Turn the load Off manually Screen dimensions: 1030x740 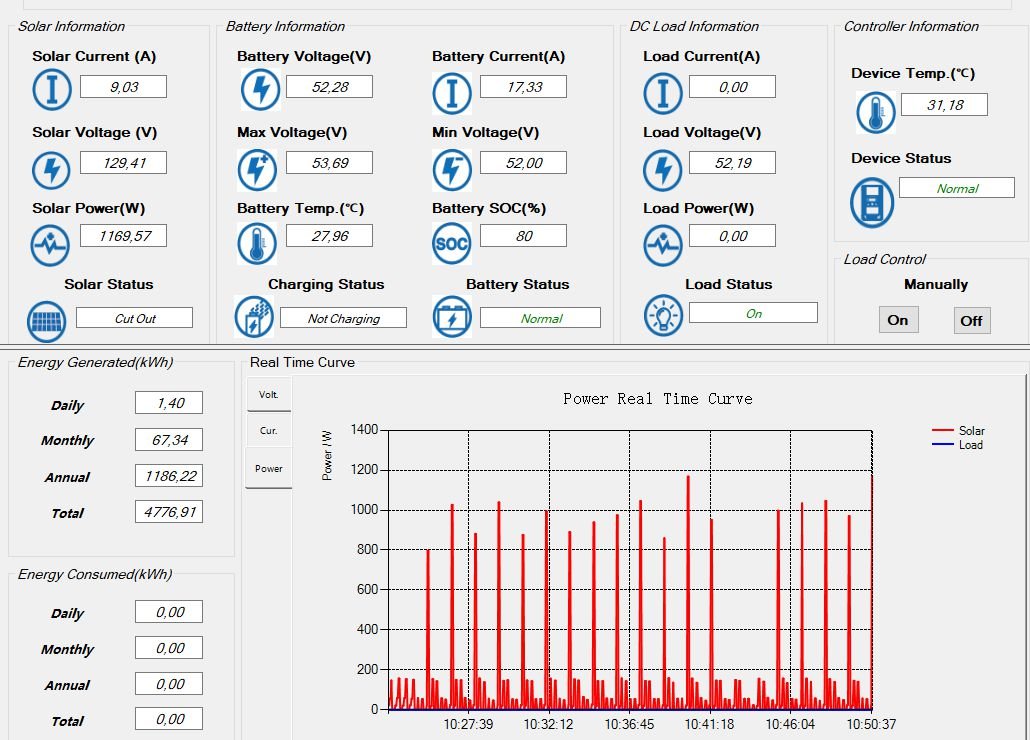(971, 320)
